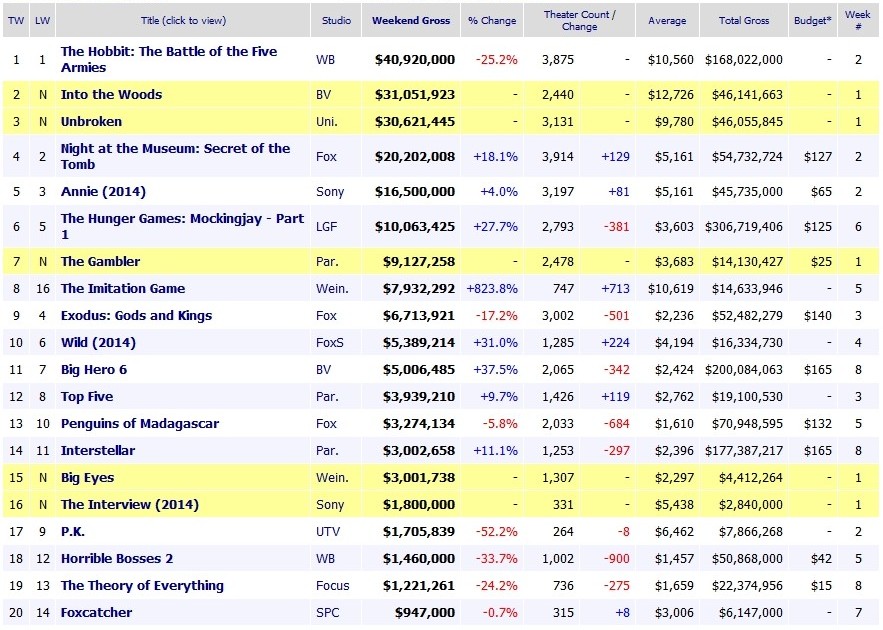Screen dimensions: 883x630
Task: Select total gross $177,387,217
Action: pos(744,450)
